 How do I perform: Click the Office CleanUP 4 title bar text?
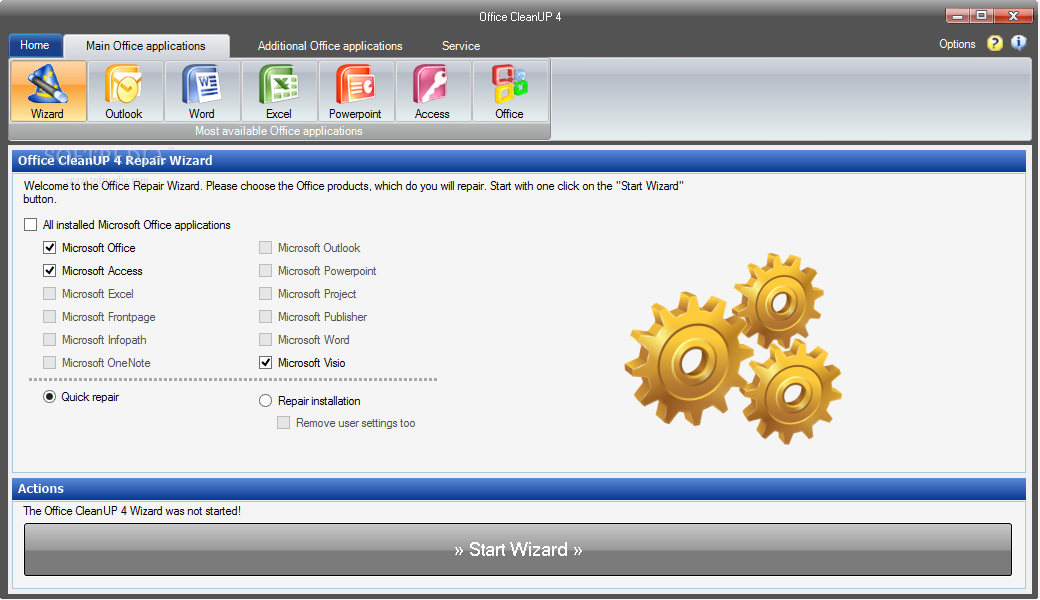[520, 17]
